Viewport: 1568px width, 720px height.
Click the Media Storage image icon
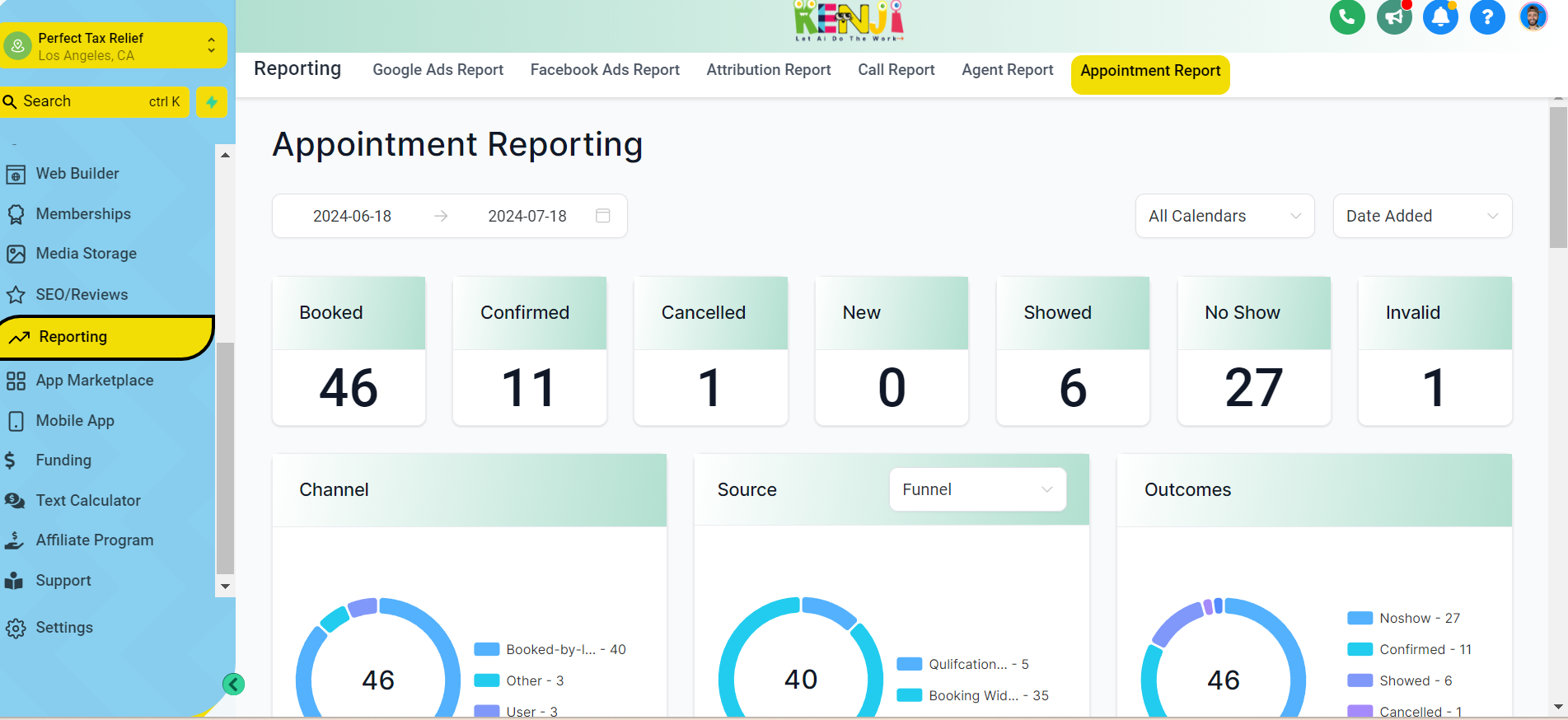pyautogui.click(x=16, y=254)
